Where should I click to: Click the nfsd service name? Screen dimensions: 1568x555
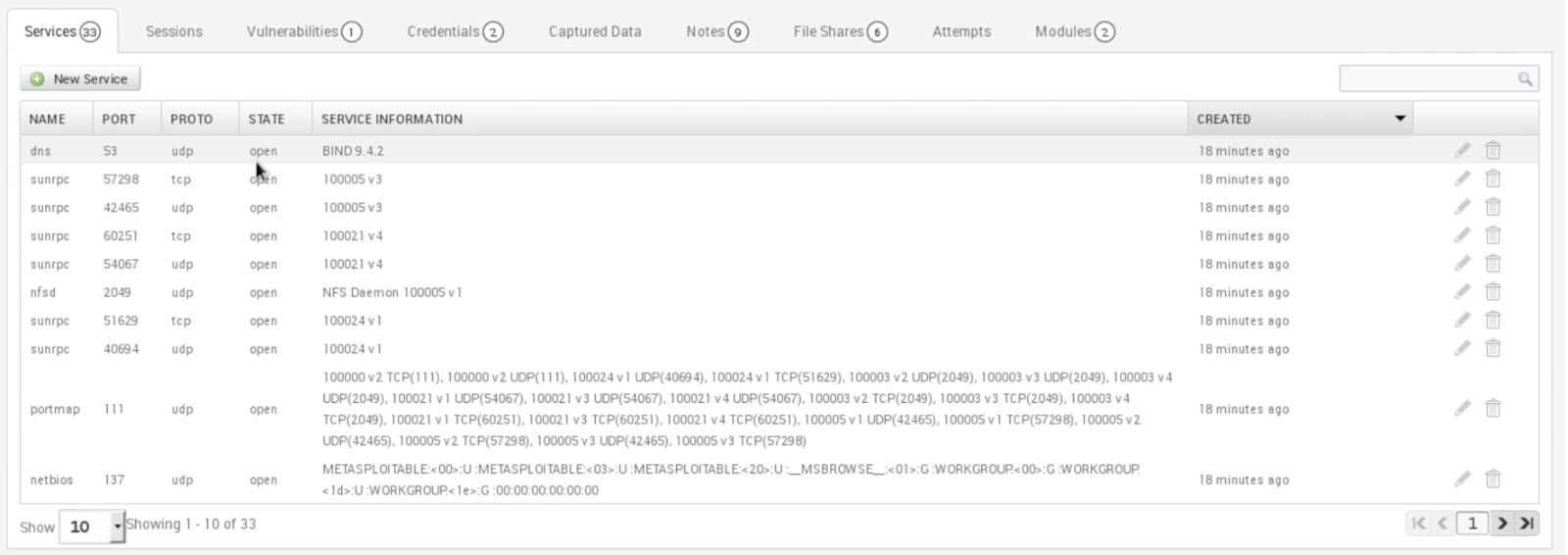pos(45,292)
